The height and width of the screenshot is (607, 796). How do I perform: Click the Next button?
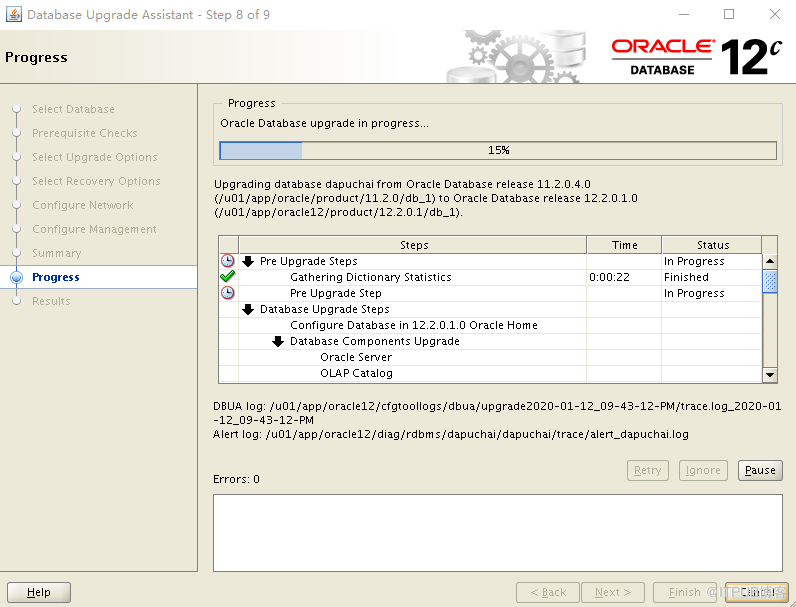tap(613, 592)
